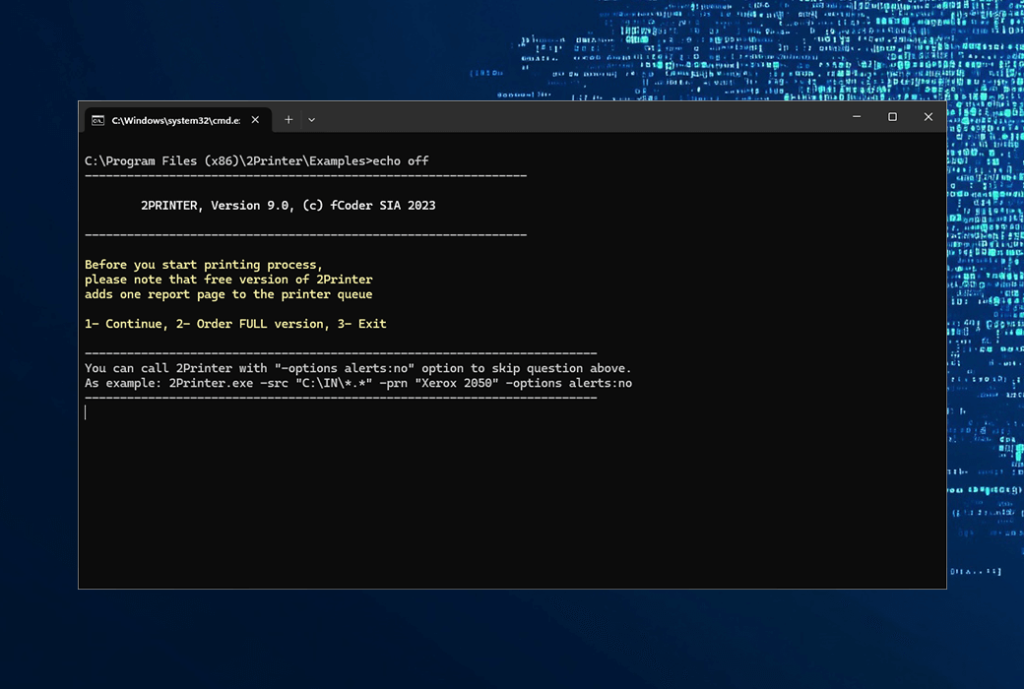Screen dimensions: 1024x689
Task: Click the cmd icon in tab
Action: click(98, 120)
